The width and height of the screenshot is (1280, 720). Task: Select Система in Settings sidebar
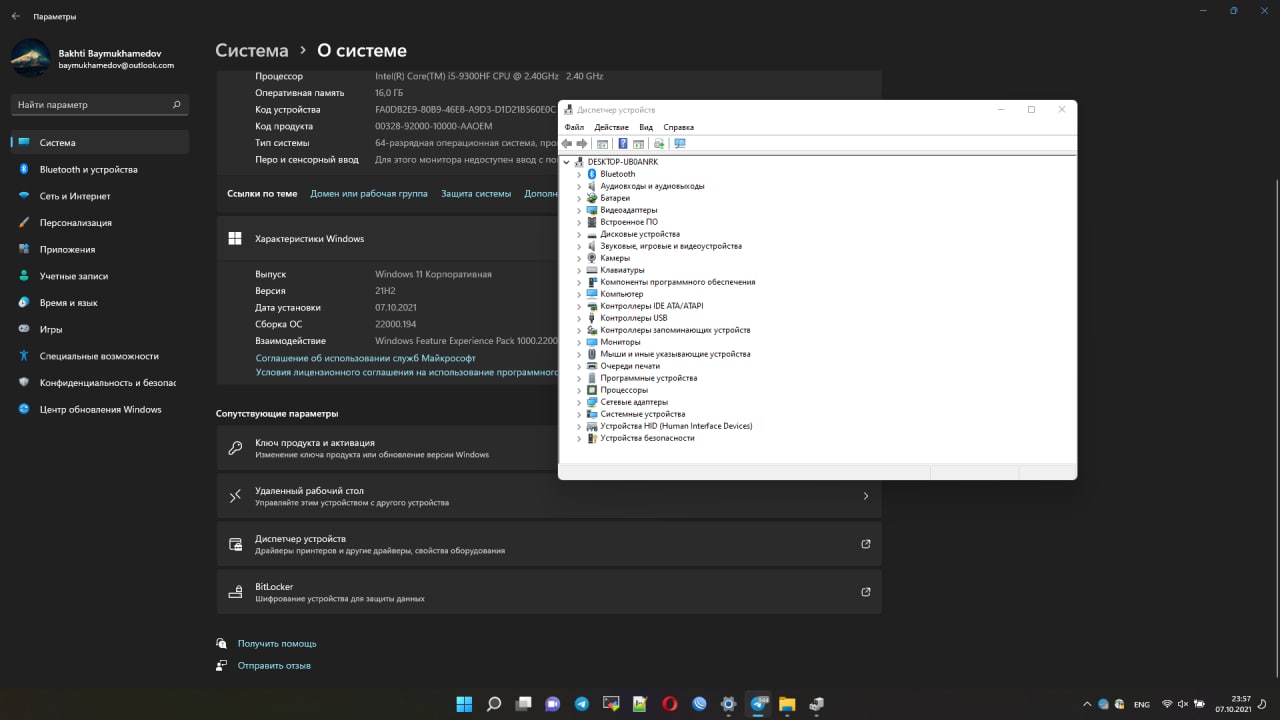[100, 143]
